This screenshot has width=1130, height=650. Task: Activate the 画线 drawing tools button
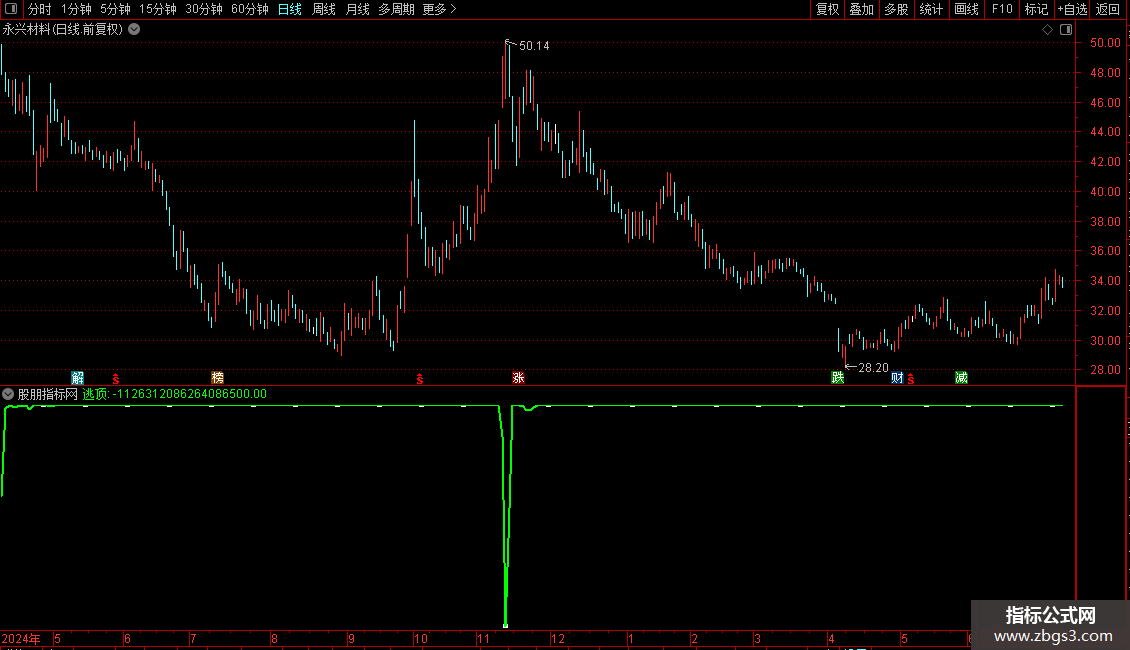point(966,9)
